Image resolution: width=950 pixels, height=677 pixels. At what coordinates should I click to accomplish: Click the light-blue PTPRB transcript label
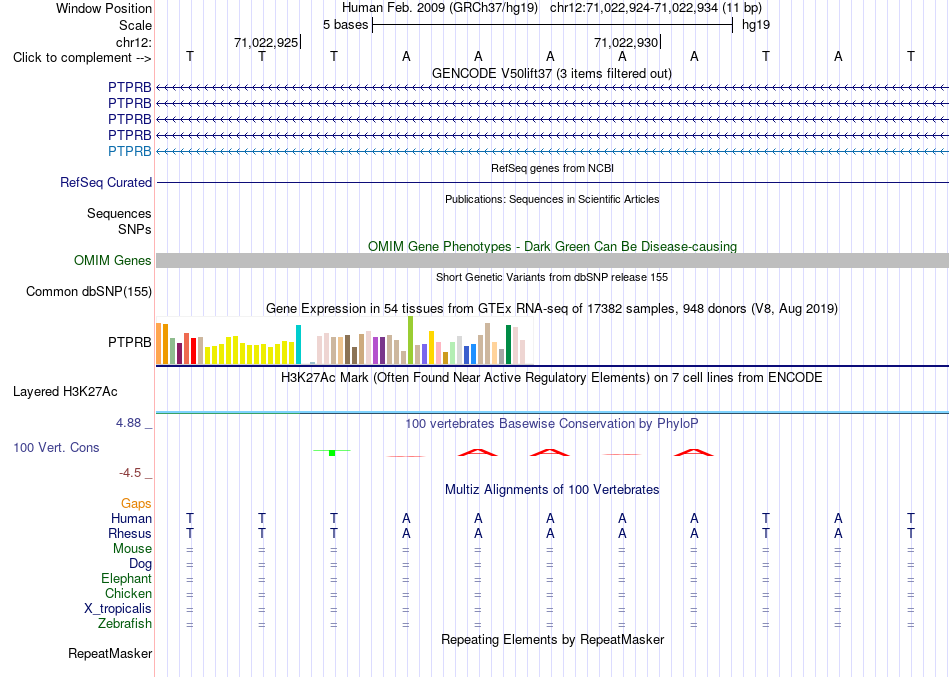130,152
